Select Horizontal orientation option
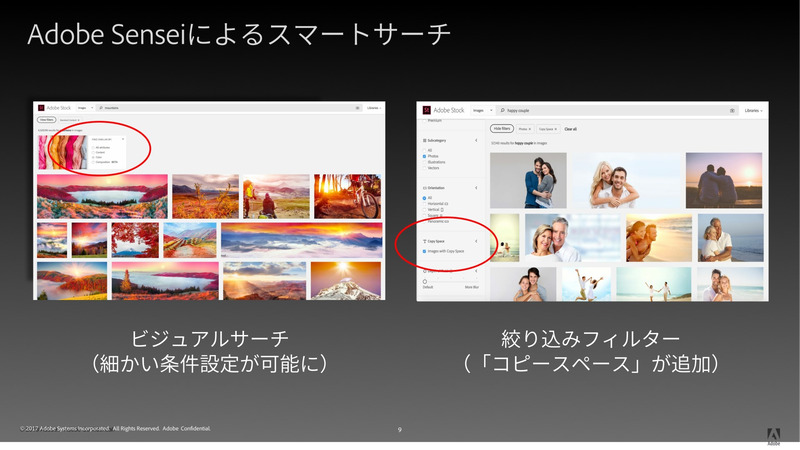Viewport: 800px width, 450px height. coord(424,204)
